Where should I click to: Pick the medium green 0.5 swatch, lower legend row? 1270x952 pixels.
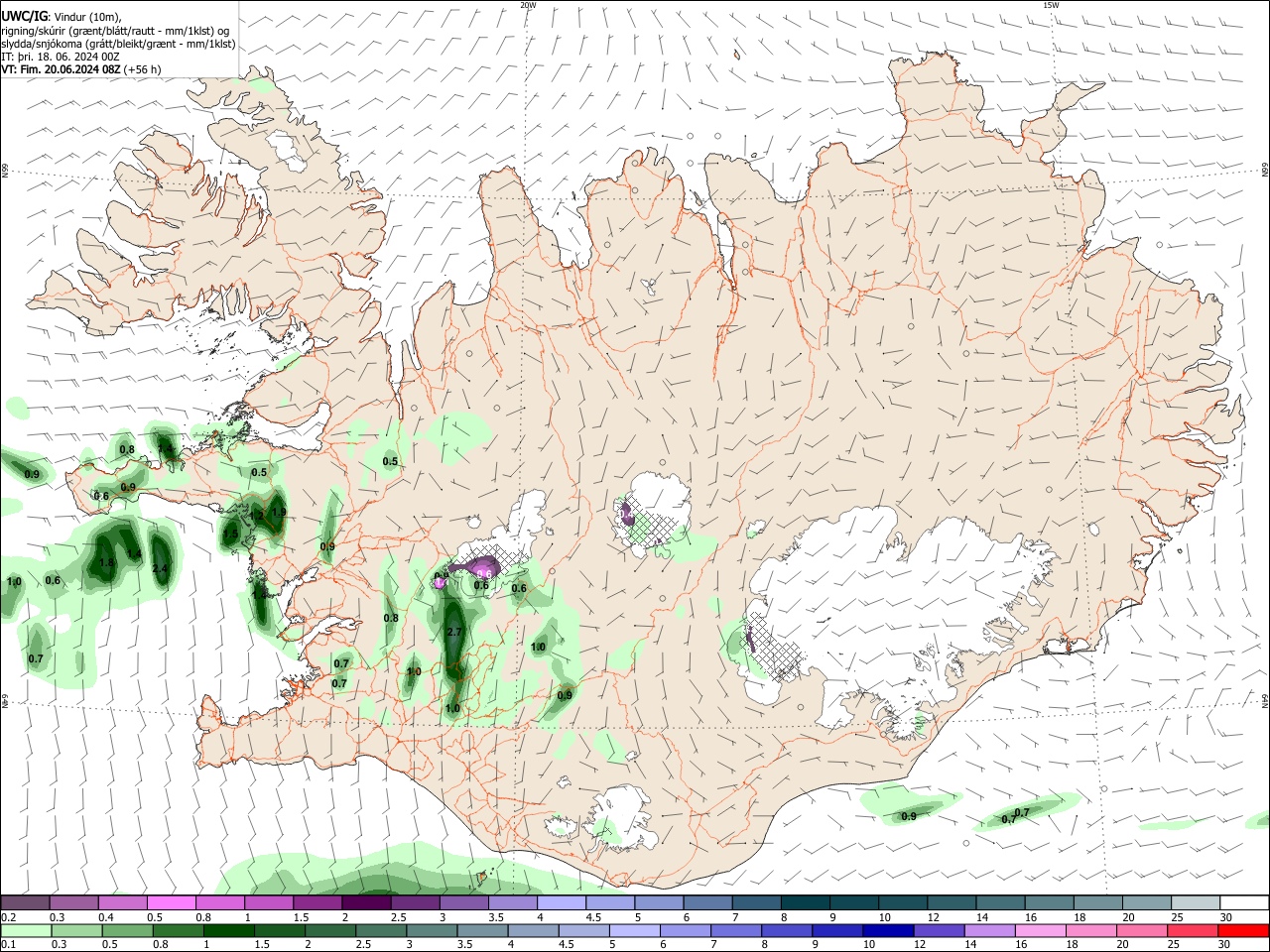128,930
